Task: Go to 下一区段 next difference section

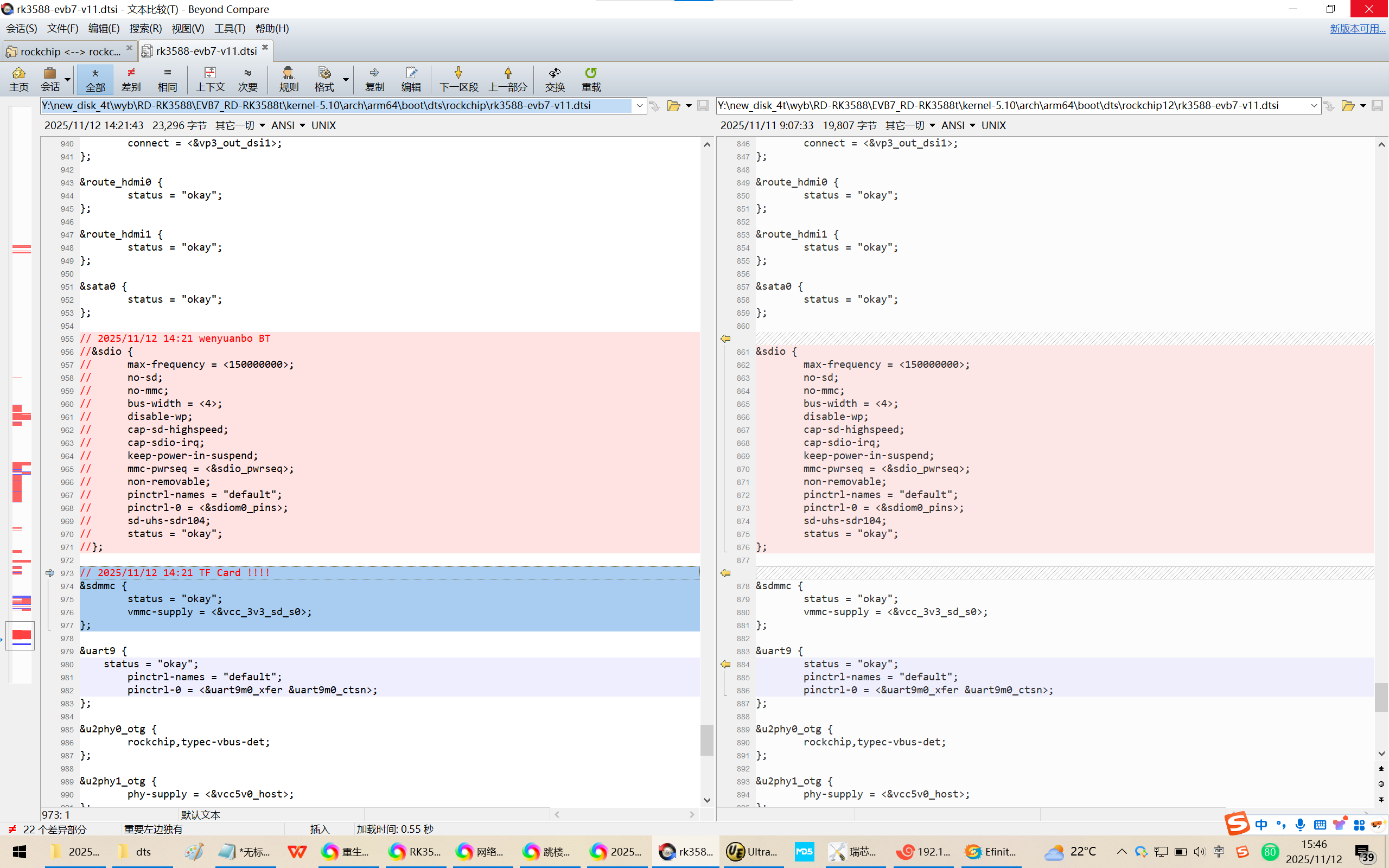Action: (458, 79)
